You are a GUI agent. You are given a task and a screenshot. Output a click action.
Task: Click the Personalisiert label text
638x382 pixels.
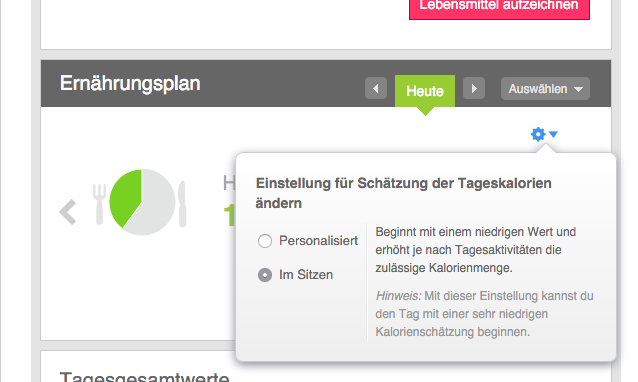[x=318, y=241]
